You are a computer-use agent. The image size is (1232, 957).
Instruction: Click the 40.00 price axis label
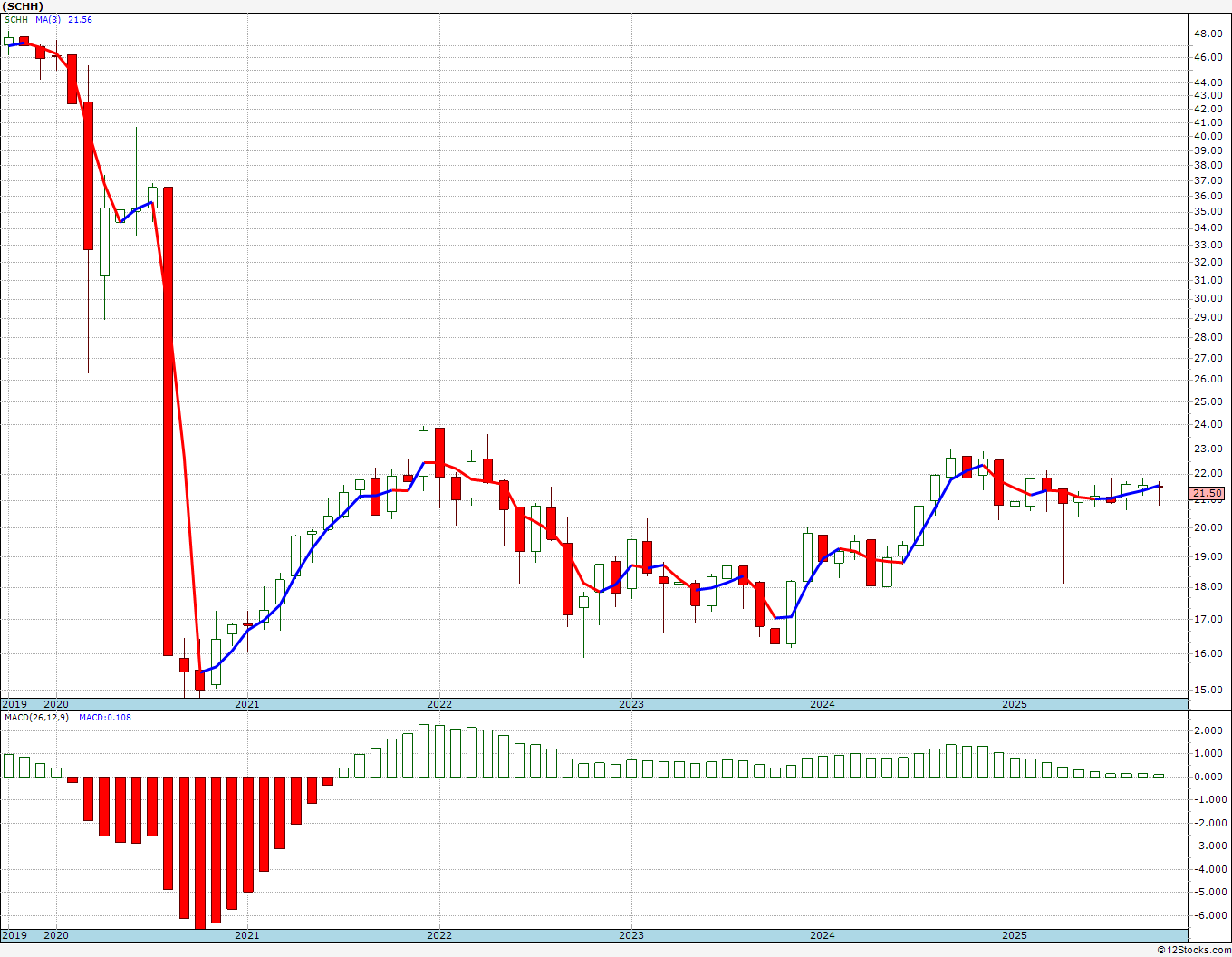[1208, 136]
